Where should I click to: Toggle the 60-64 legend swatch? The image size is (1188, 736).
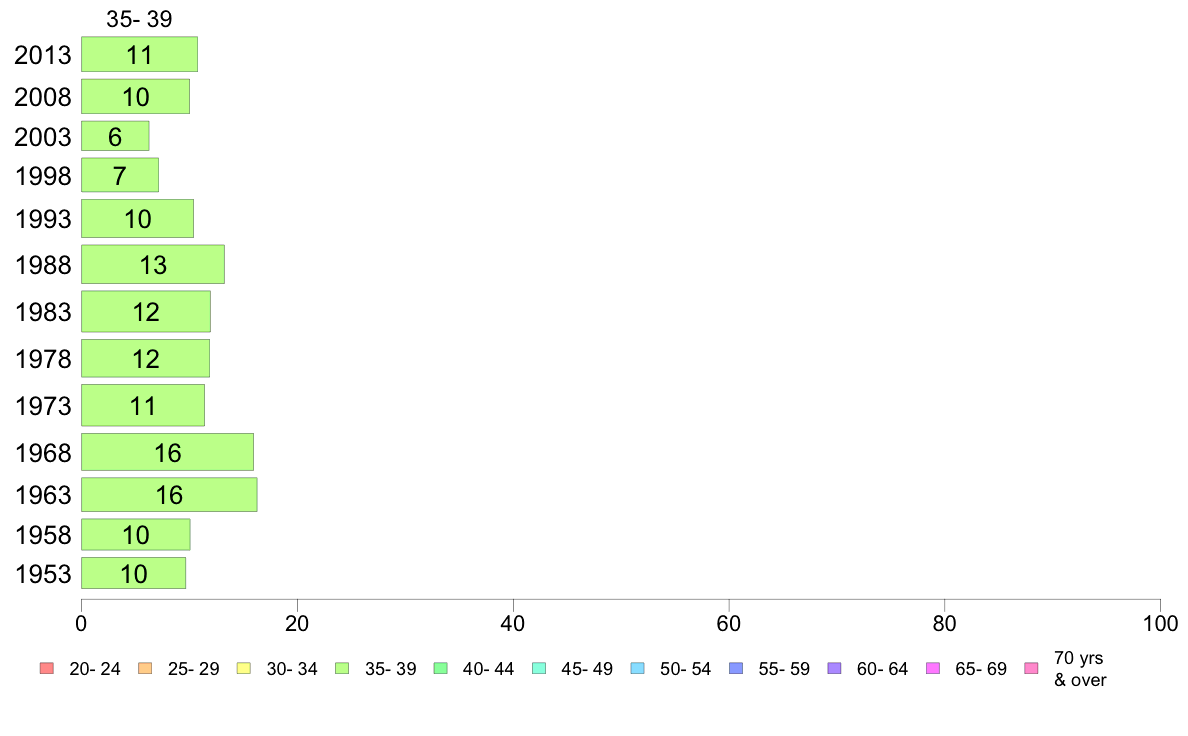coord(835,669)
